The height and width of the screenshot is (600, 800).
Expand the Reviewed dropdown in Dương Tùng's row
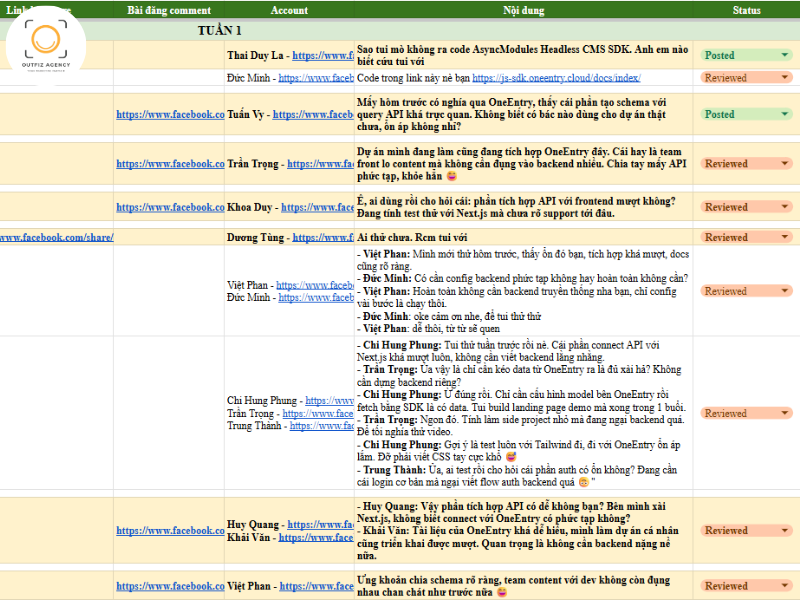tap(784, 238)
